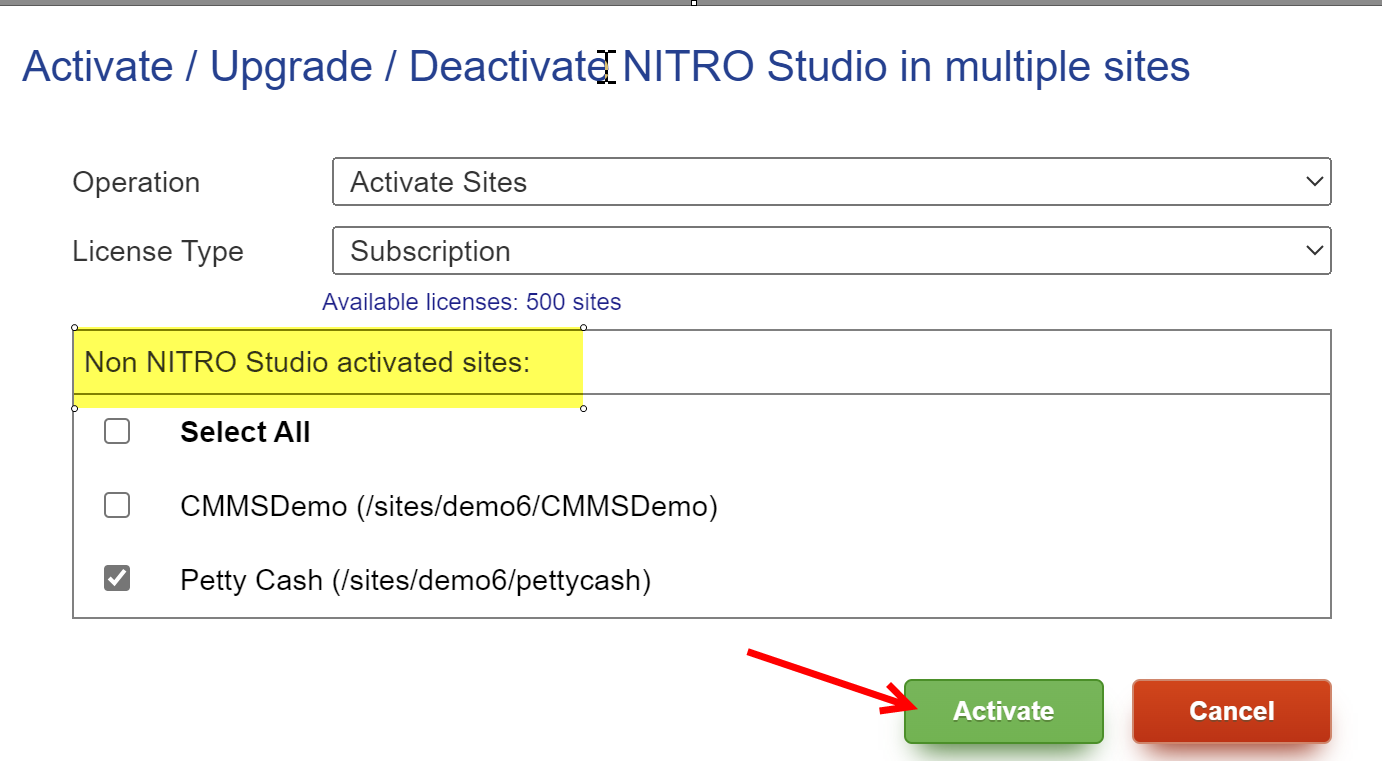Toggle the Select All checkbox
The image size is (1382, 761).
click(117, 431)
